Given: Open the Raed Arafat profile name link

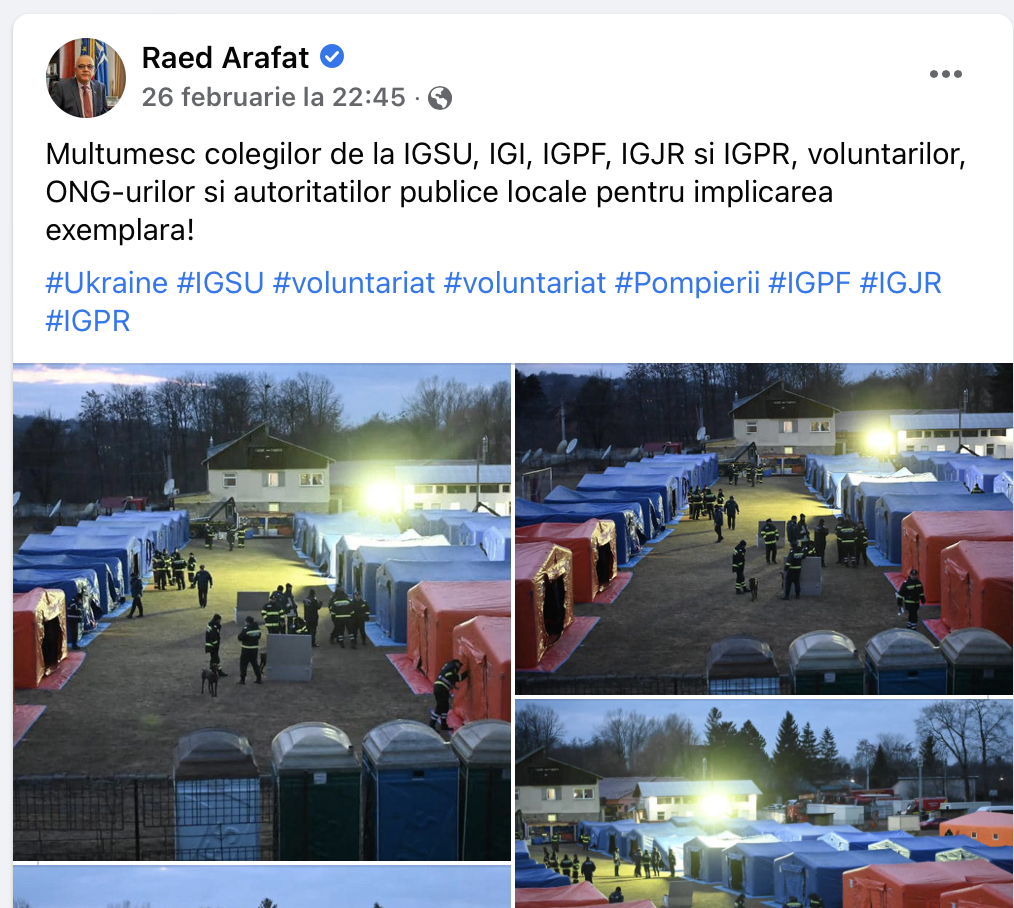Looking at the screenshot, I should point(225,58).
